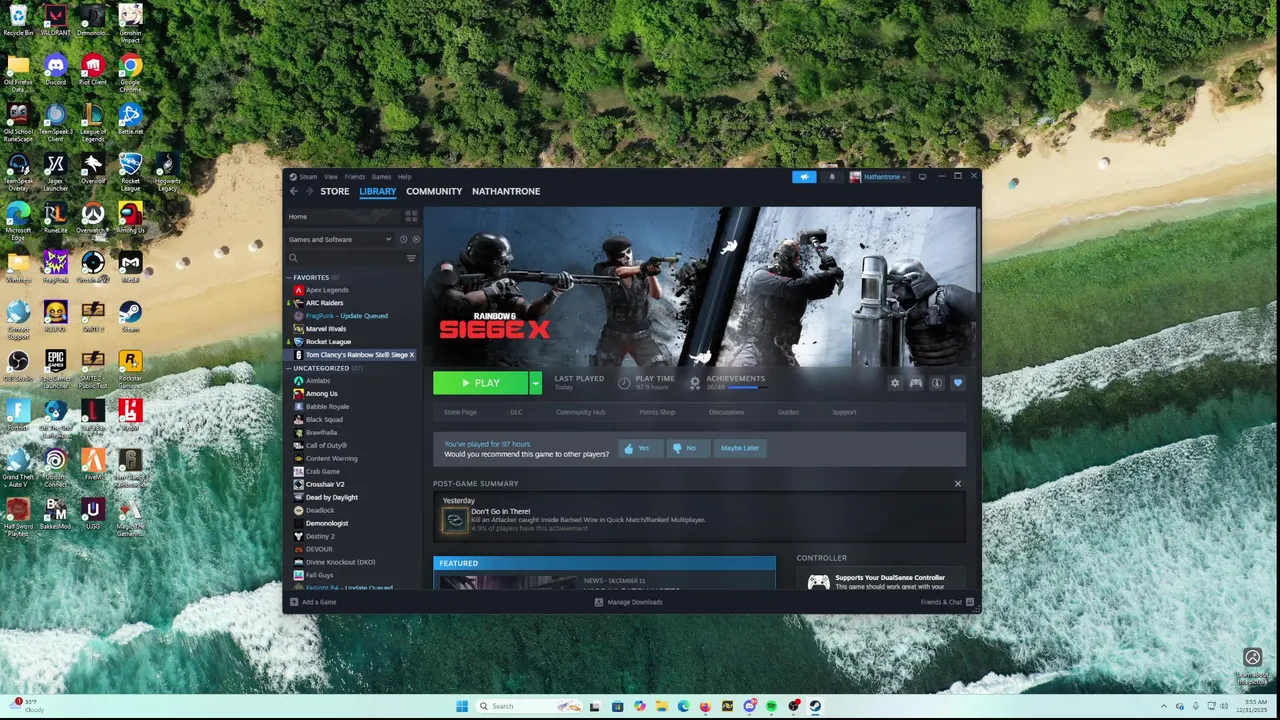Open the Steam menu

tap(308, 177)
